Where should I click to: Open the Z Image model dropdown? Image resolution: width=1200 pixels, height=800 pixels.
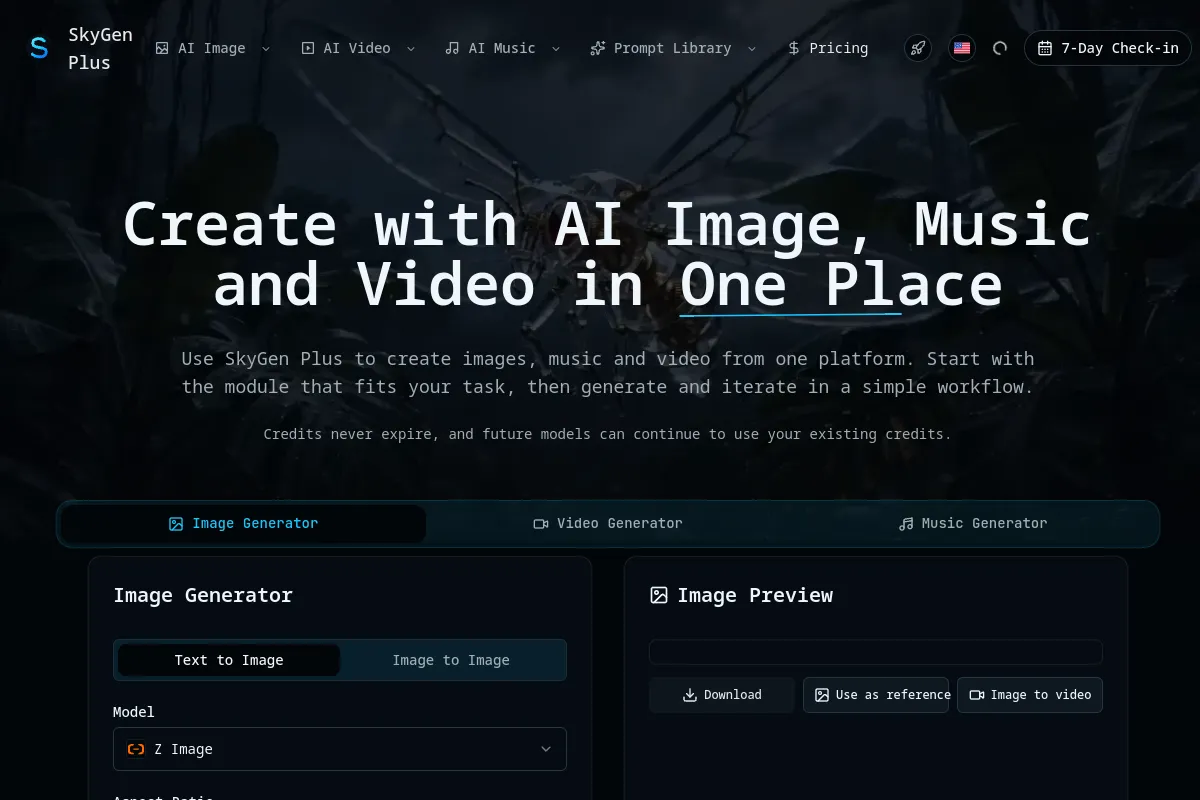[340, 749]
